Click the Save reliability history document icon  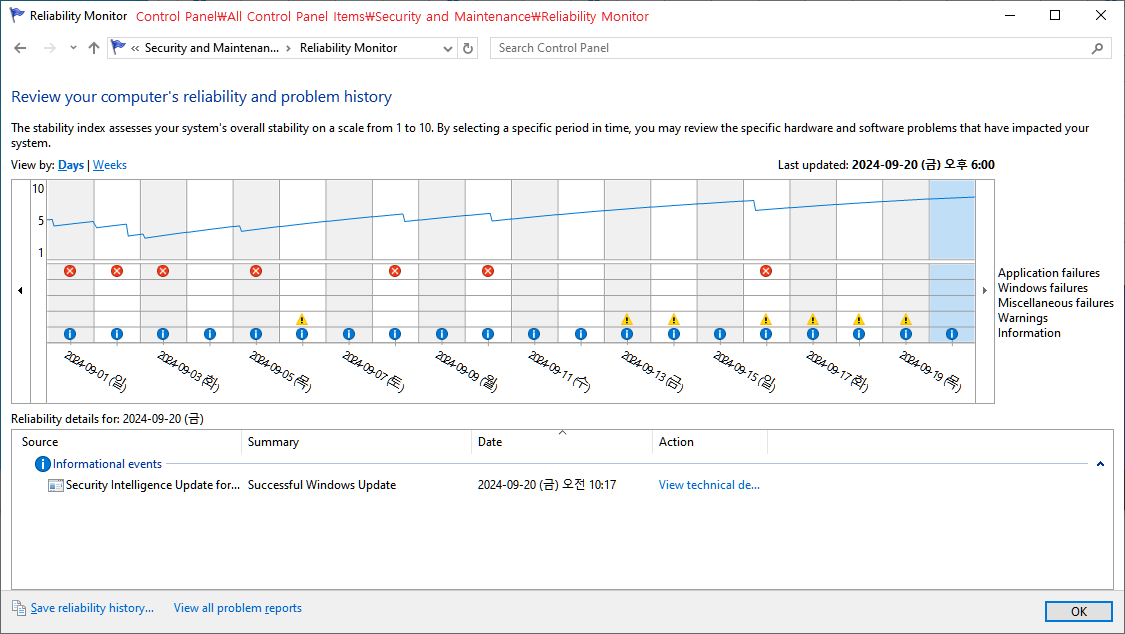point(19,608)
